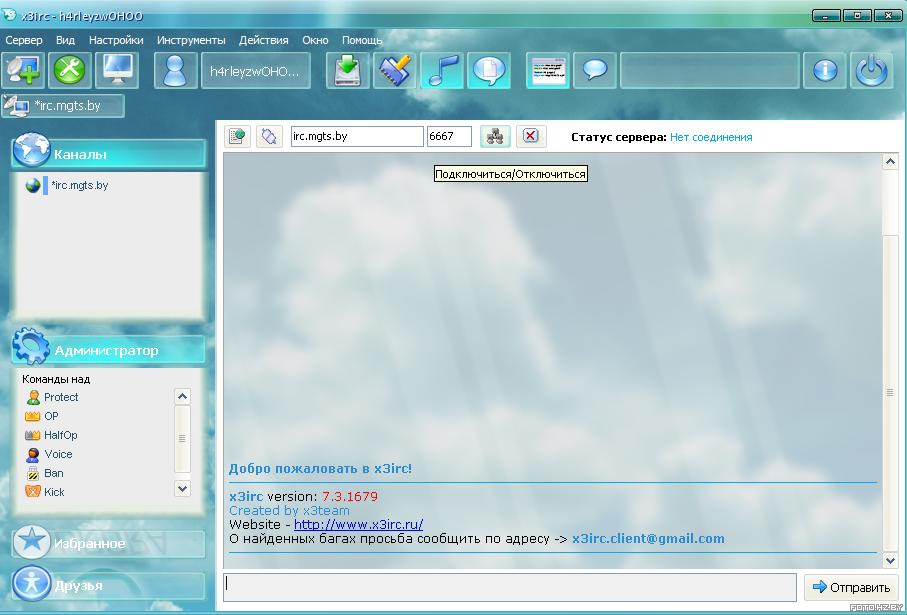Click the user profile avatar icon
The width and height of the screenshot is (907, 615).
point(175,70)
